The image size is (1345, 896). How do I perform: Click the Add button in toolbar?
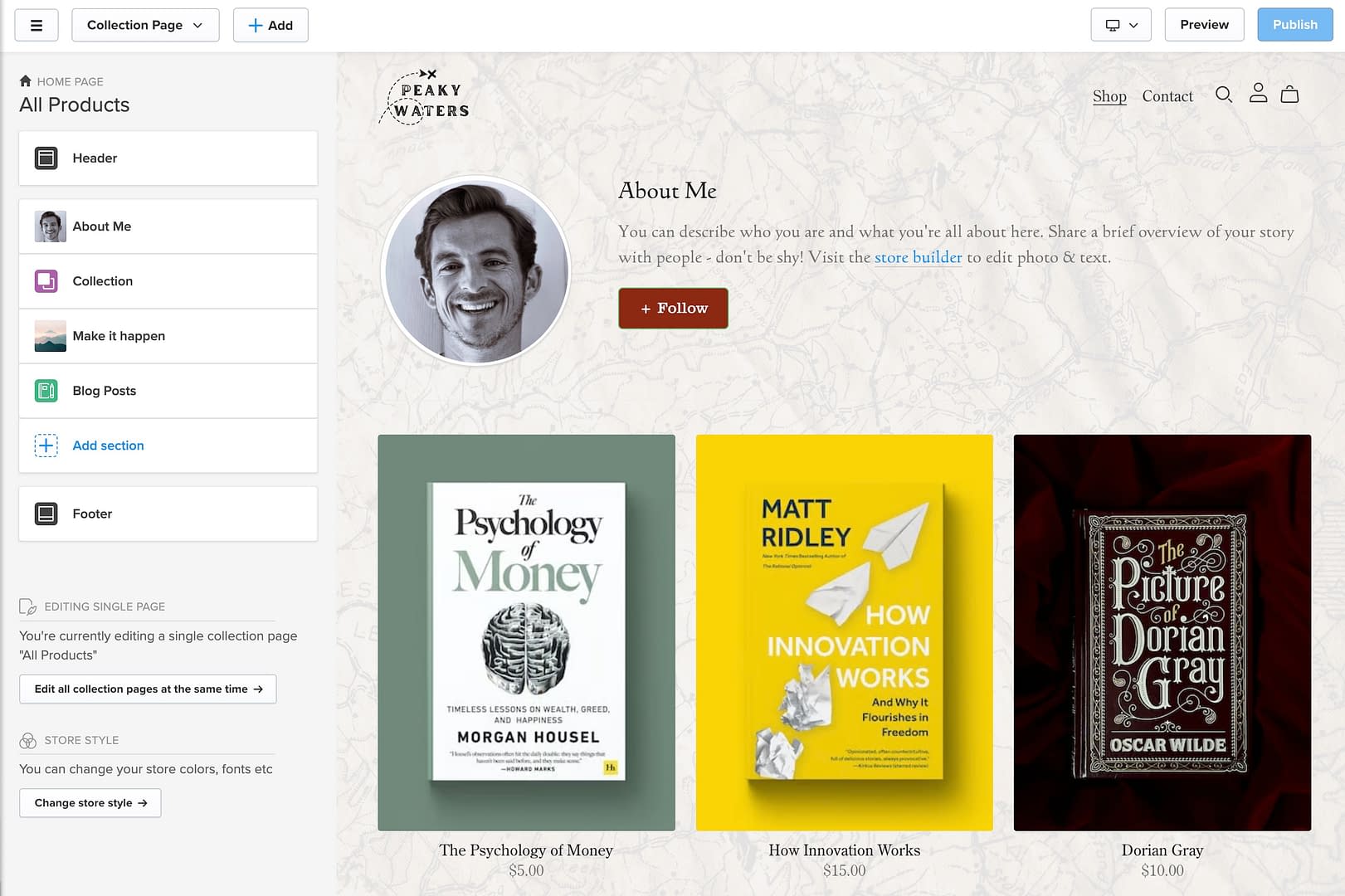270,25
